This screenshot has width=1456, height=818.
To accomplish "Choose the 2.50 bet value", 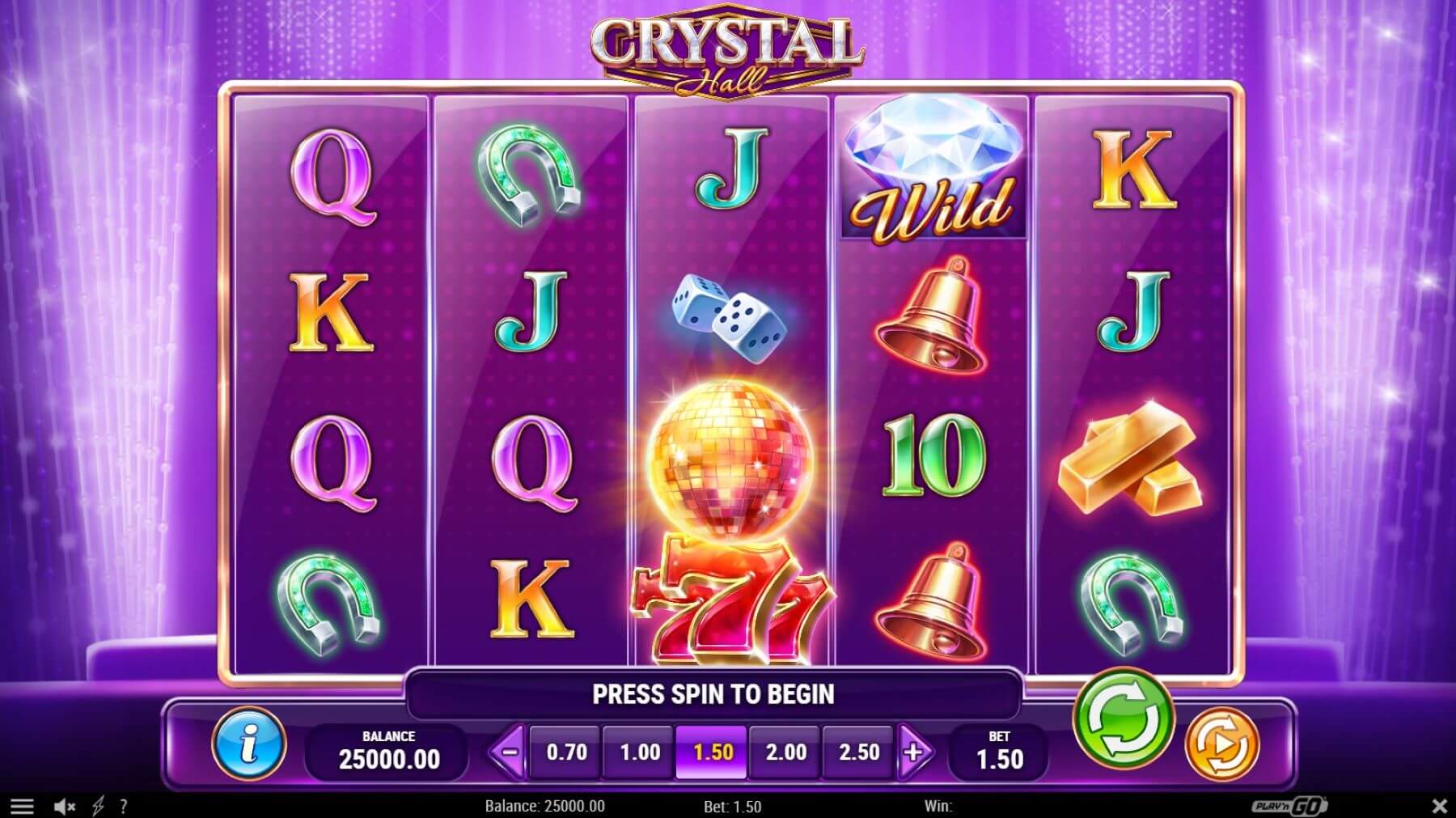I will click(x=859, y=752).
